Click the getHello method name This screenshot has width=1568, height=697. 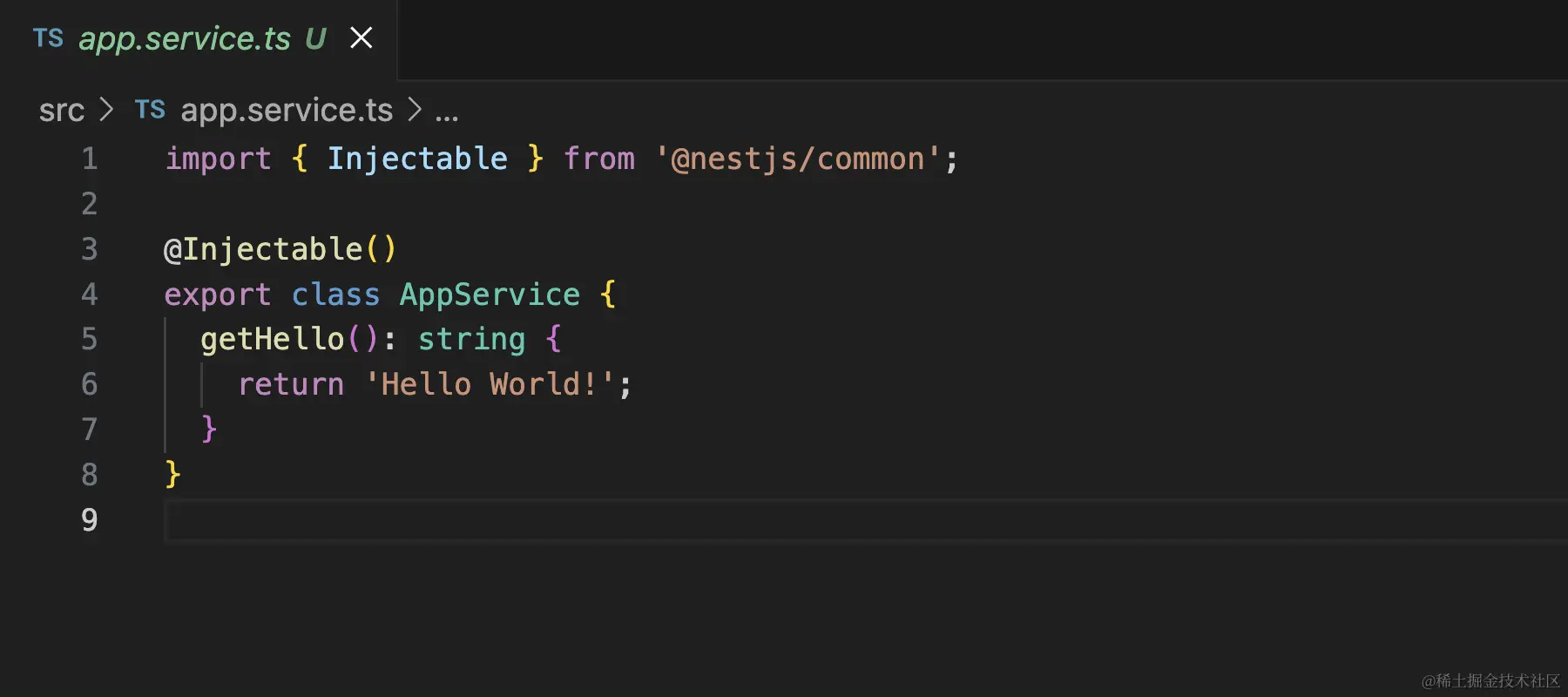[x=273, y=339]
